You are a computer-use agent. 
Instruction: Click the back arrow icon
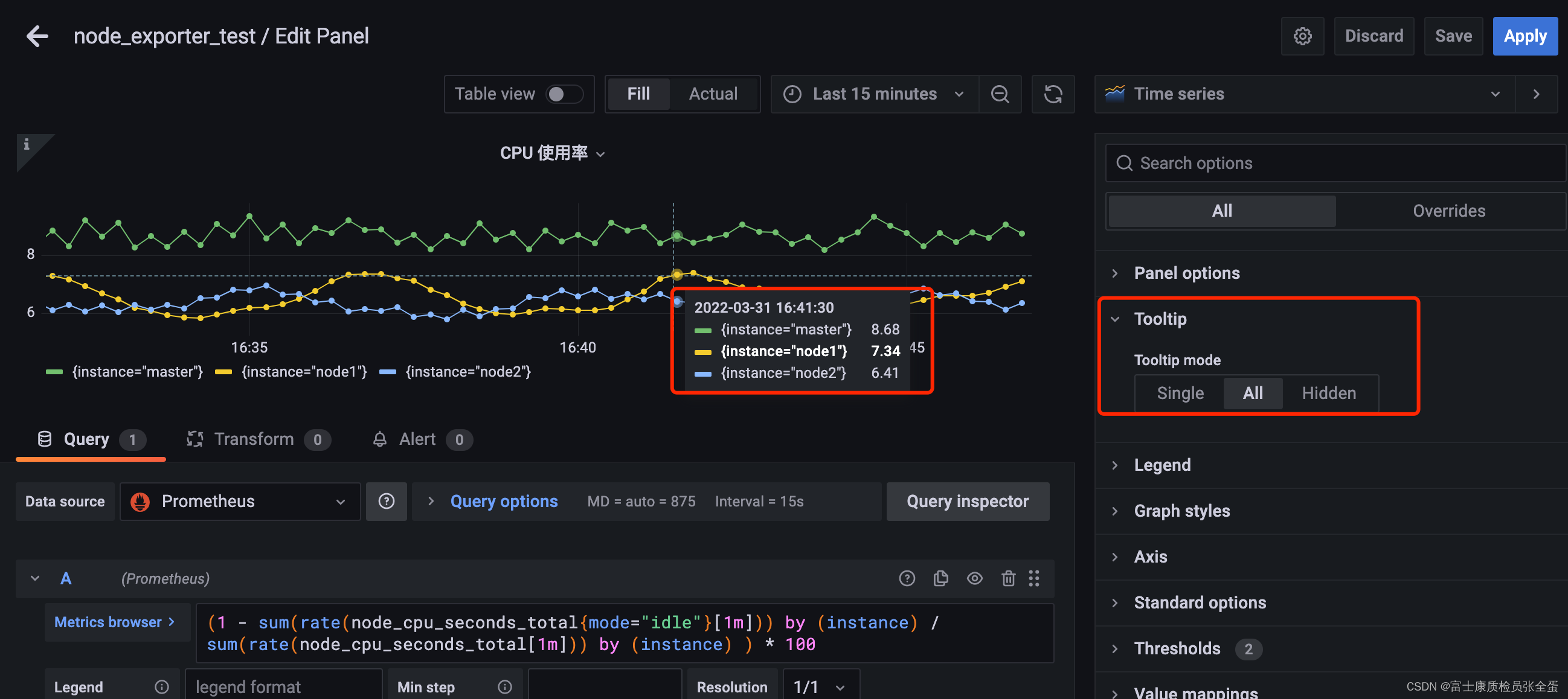click(x=37, y=36)
